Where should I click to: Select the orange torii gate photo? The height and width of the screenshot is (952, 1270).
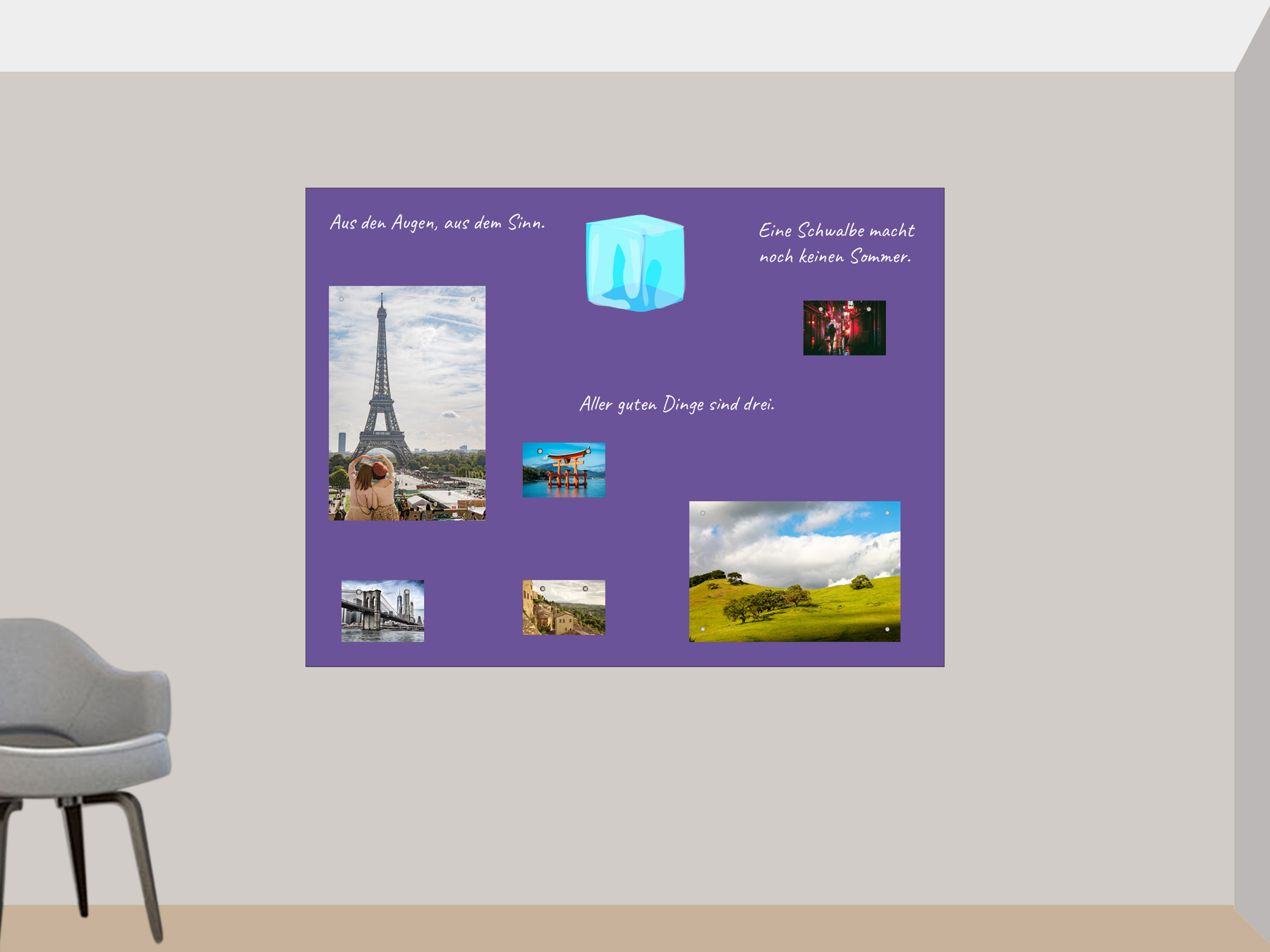[564, 470]
